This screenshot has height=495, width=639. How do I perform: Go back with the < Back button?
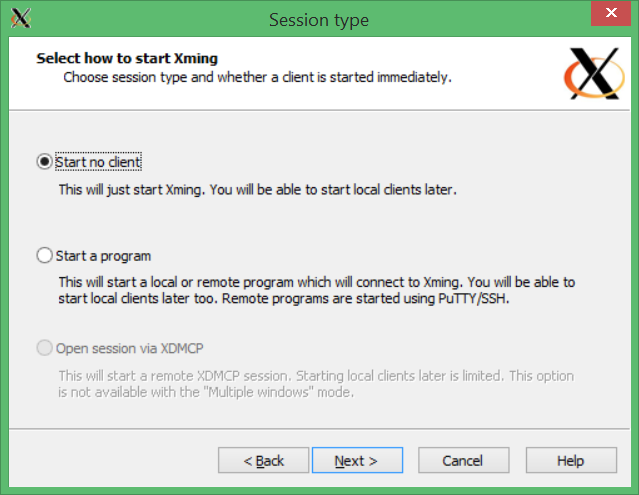coord(263,460)
